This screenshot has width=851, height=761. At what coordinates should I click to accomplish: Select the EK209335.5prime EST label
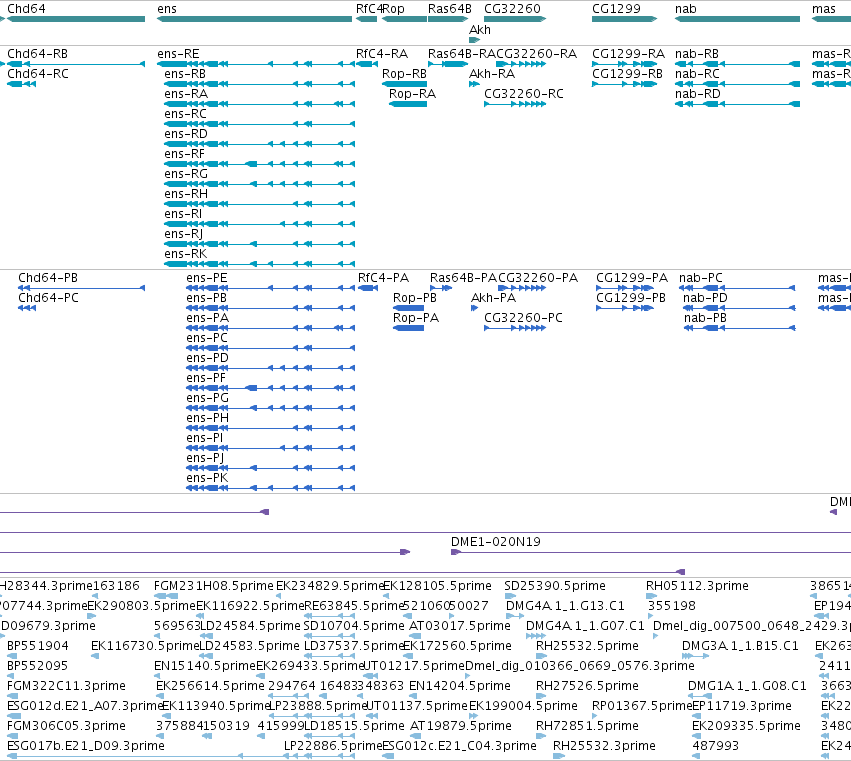tap(746, 726)
